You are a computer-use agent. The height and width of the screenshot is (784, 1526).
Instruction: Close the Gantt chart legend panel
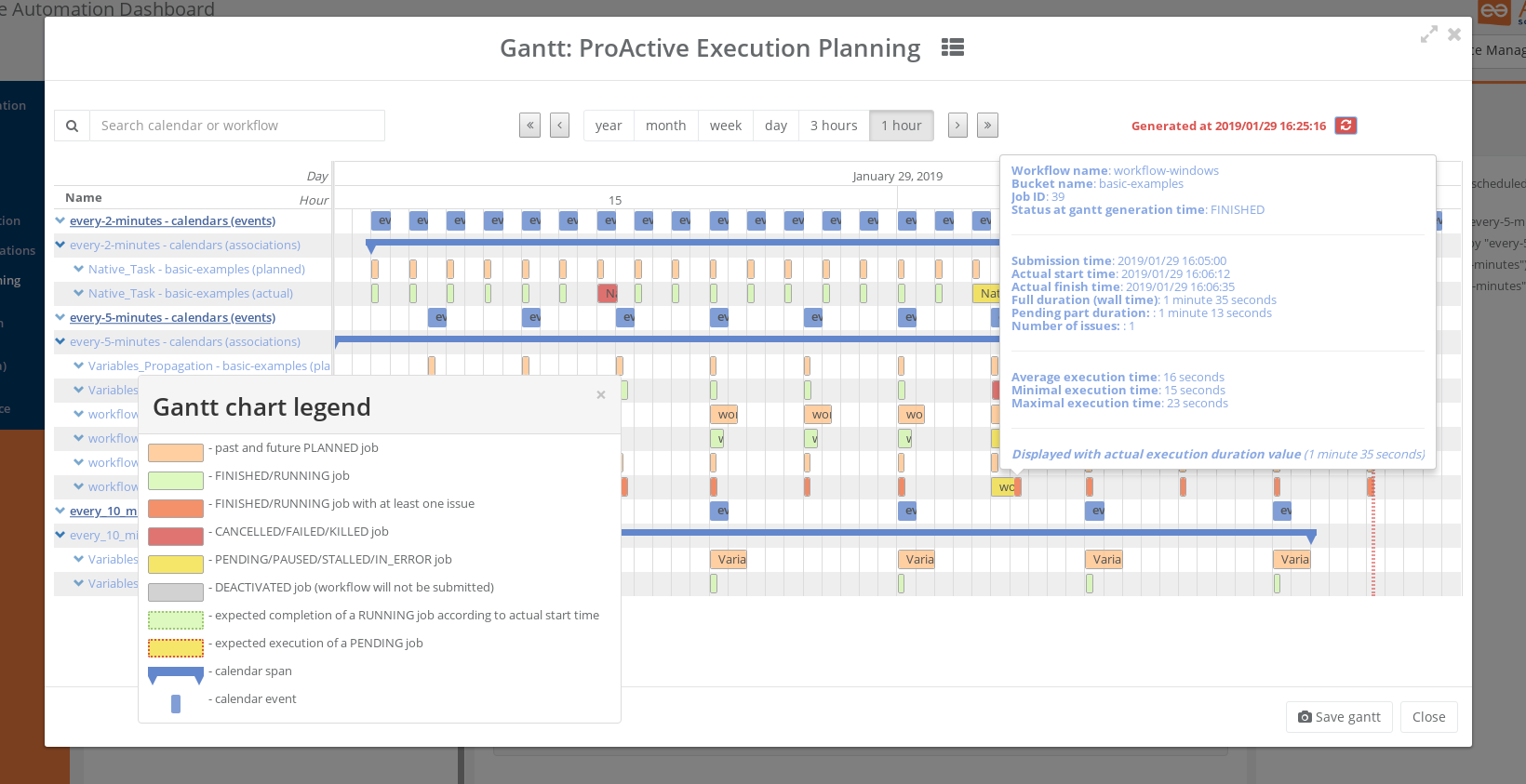point(601,394)
